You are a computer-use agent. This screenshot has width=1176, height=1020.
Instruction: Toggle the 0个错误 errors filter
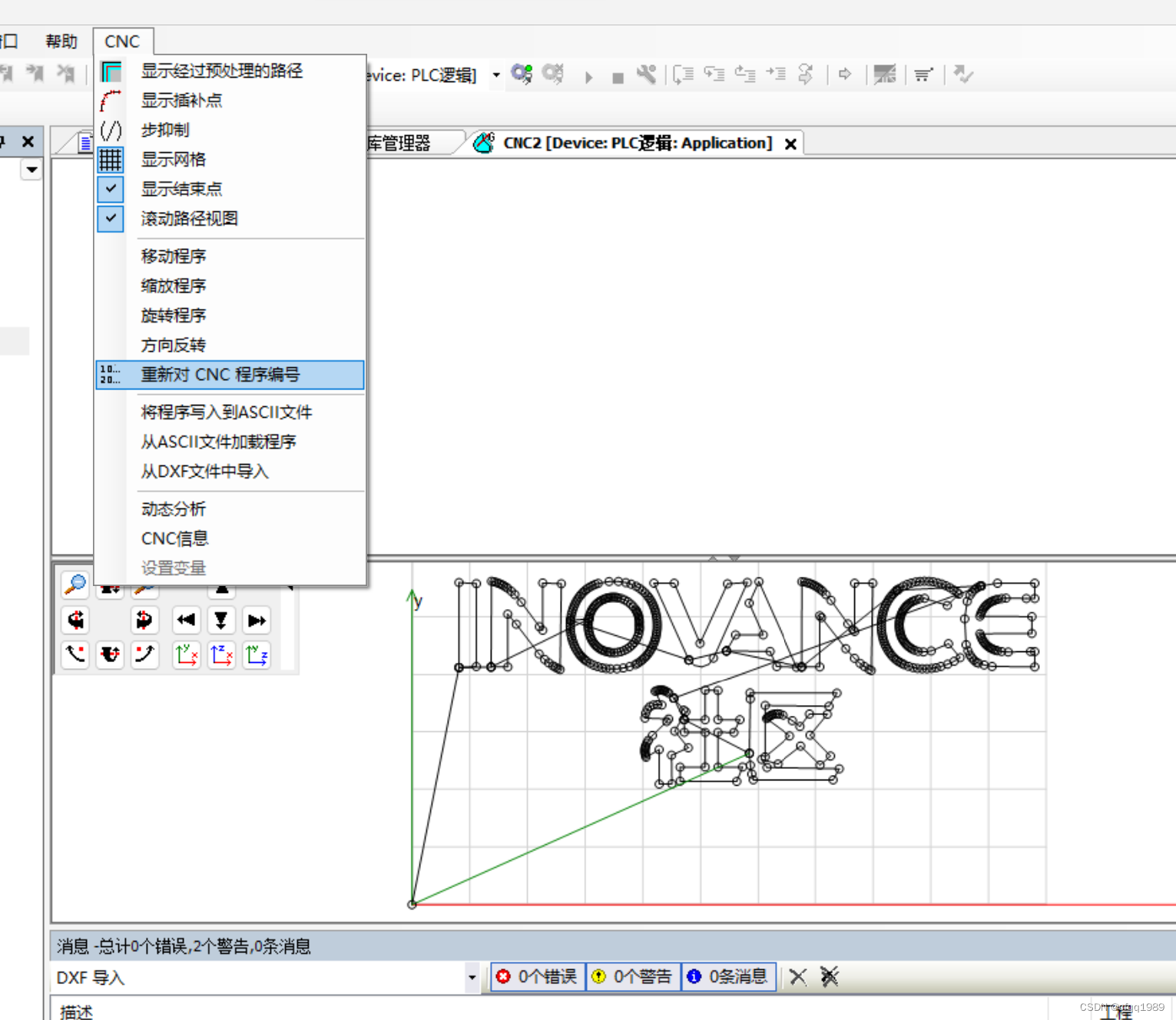(537, 977)
